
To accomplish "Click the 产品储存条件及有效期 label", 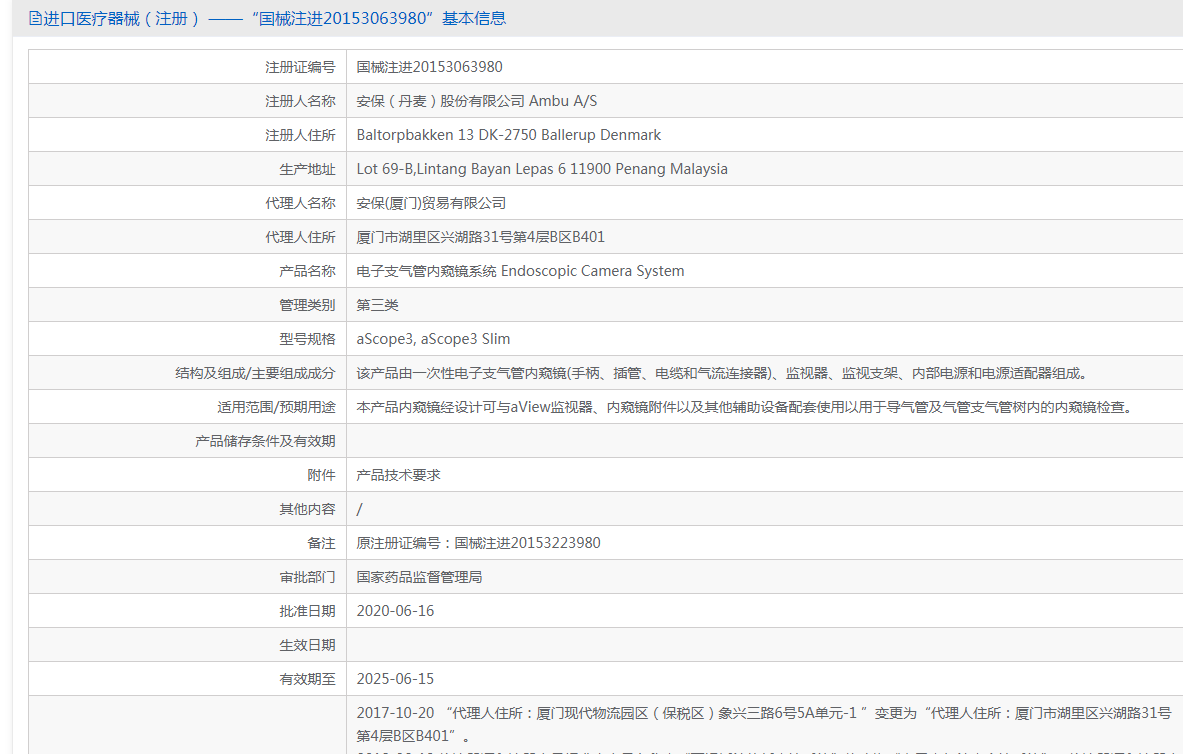I will 265,441.
